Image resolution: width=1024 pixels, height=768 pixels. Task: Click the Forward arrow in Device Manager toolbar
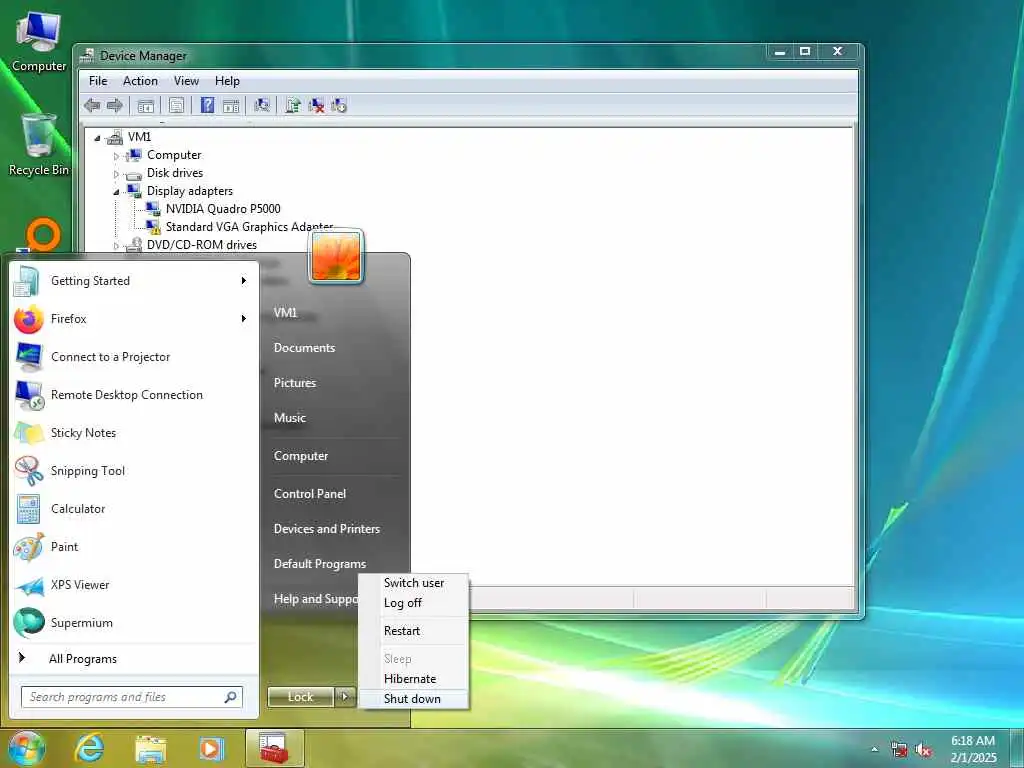pos(115,105)
